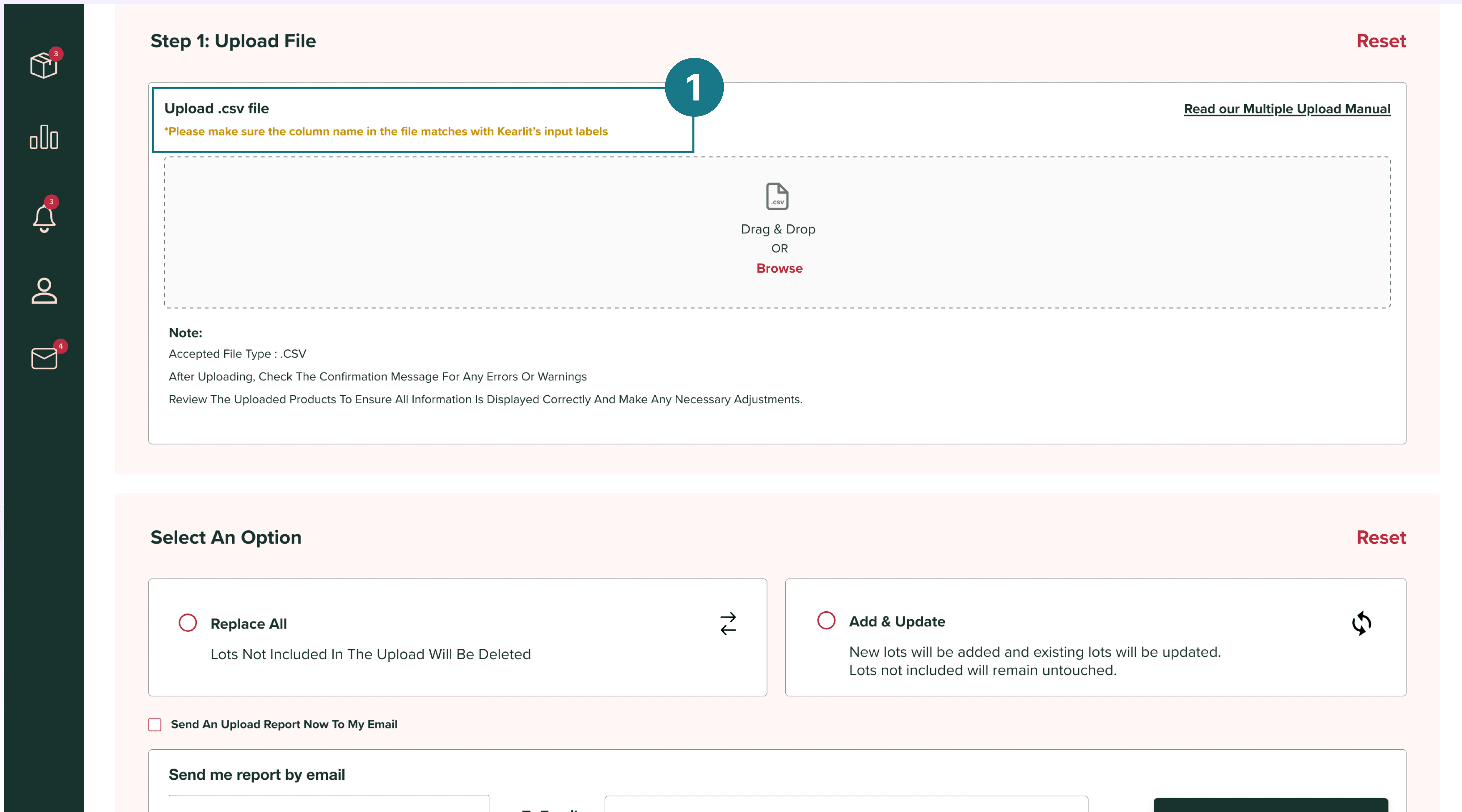Open Read our Multiple Upload Manual link

[1287, 109]
